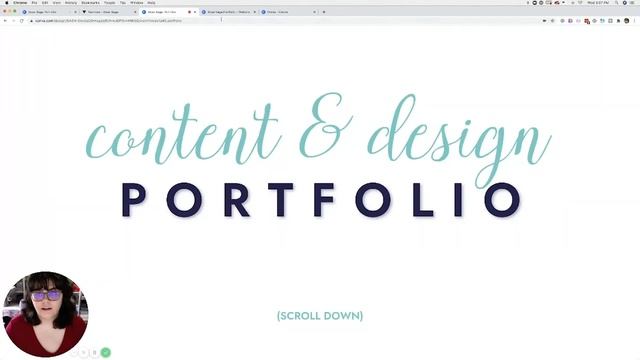Open the Chrome profile avatar
Screen dimensions: 640x360
627,21
